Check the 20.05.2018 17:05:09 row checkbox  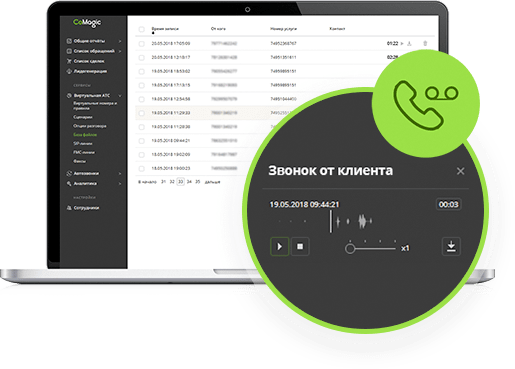[x=142, y=44]
